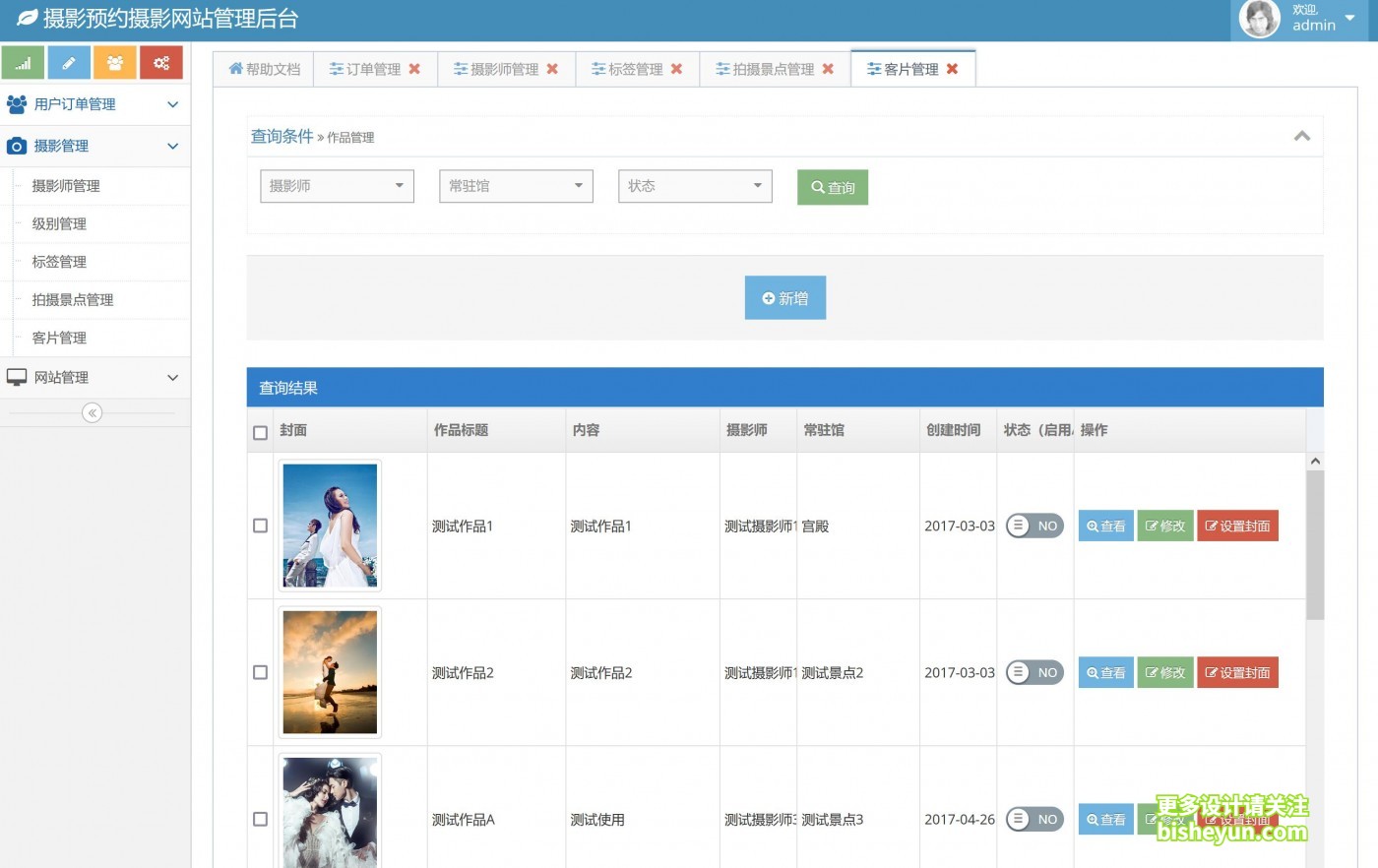Click the blue pencil edit icon
Image resolution: width=1378 pixels, height=868 pixels.
69,61
